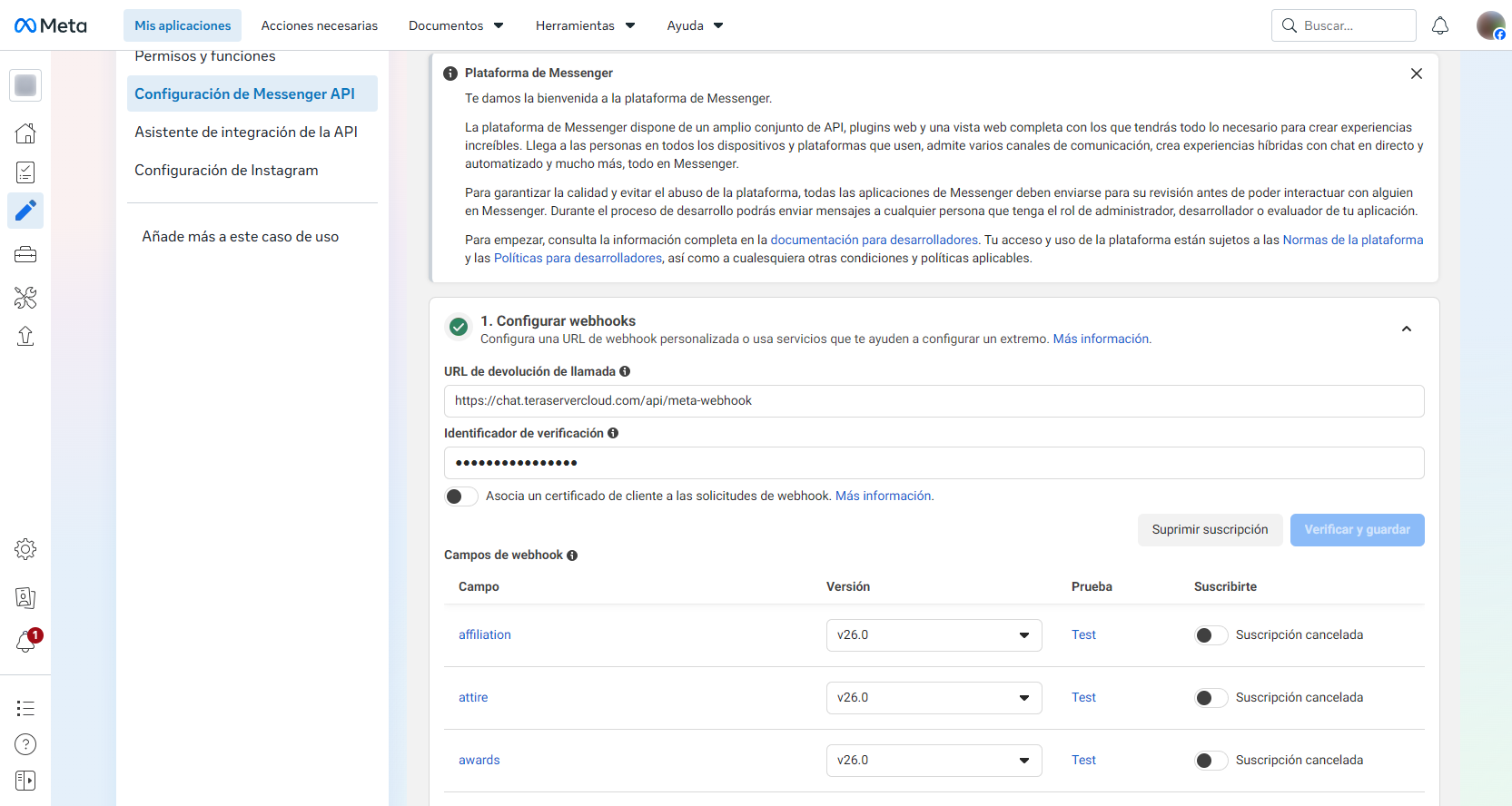Image resolution: width=1512 pixels, height=806 pixels.
Task: Open version dropdown for awards
Action: (x=934, y=761)
